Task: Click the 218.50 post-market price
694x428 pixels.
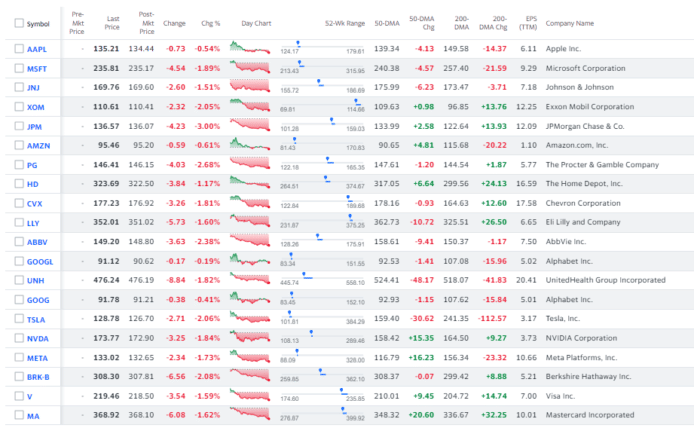Action: point(141,396)
